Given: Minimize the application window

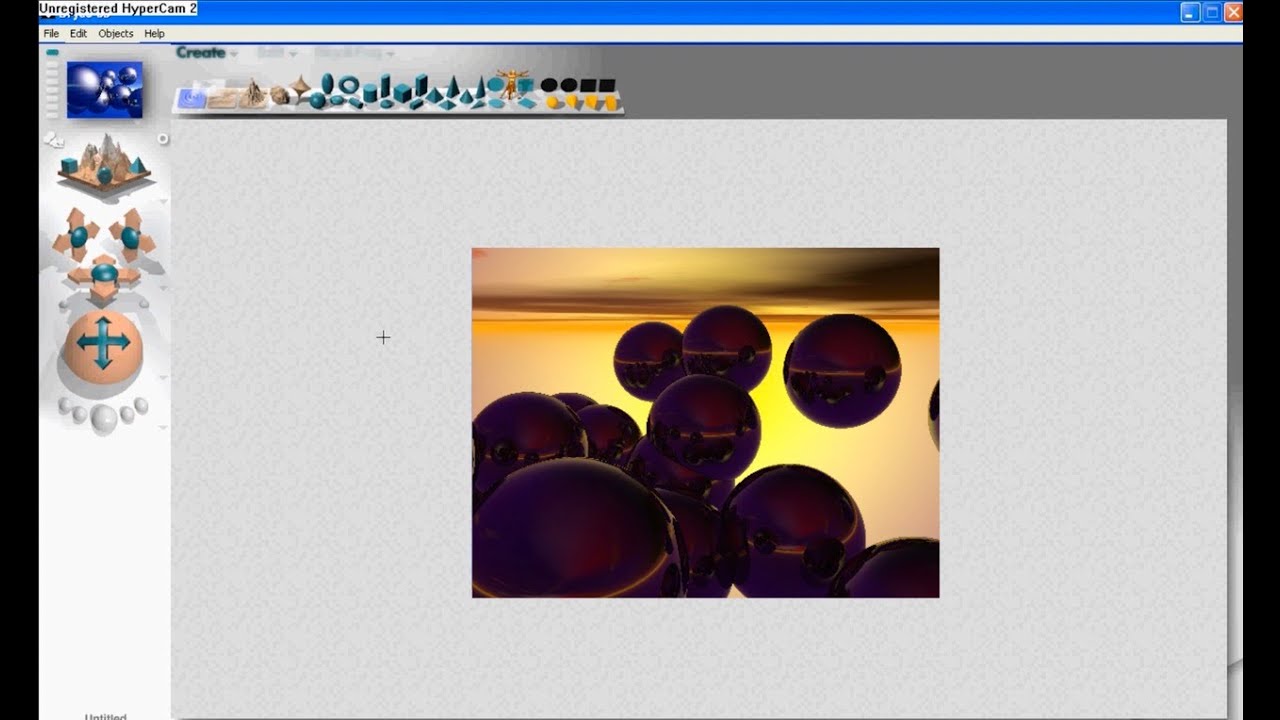Looking at the screenshot, I should [1190, 12].
